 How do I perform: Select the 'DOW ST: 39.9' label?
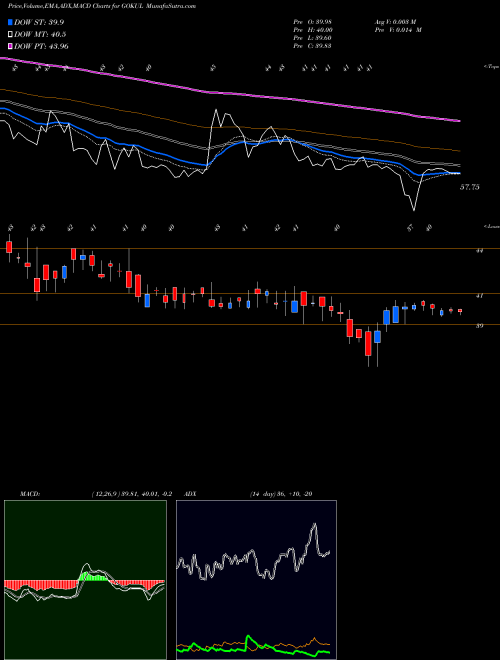pyautogui.click(x=39, y=22)
